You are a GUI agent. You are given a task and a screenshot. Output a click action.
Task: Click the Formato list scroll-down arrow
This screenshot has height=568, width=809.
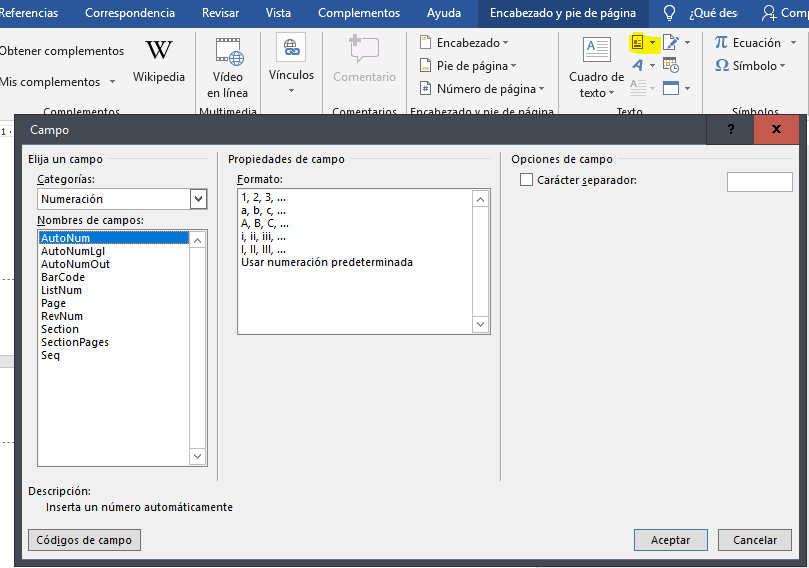click(x=480, y=324)
